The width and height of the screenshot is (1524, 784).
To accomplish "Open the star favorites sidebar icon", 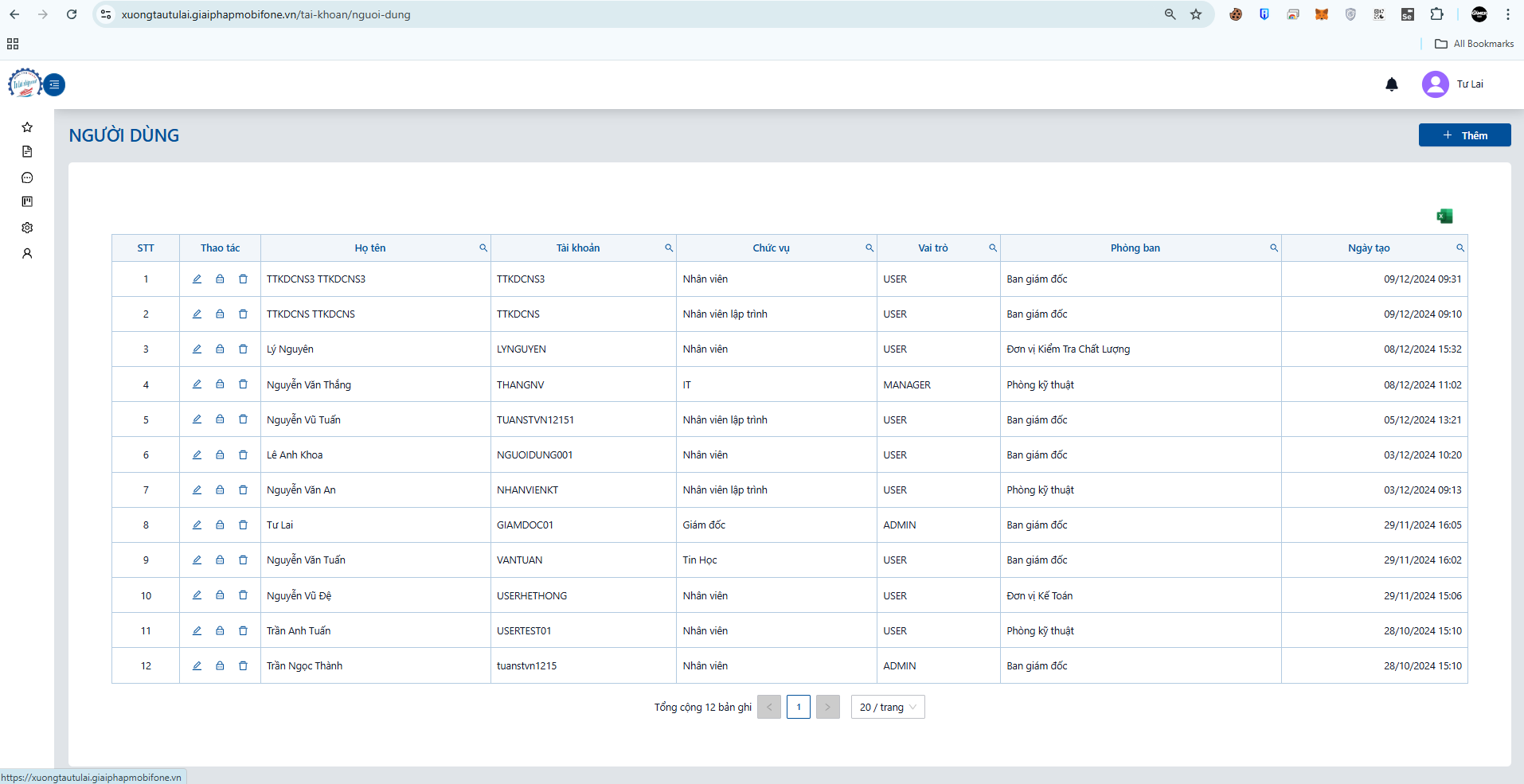I will [x=27, y=127].
